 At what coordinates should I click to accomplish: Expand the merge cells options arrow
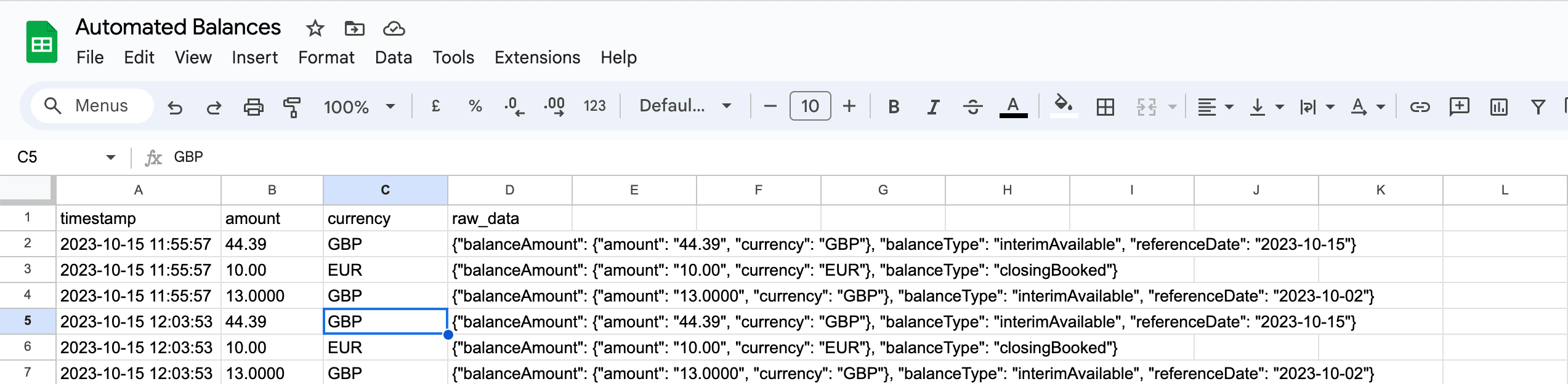(1172, 107)
